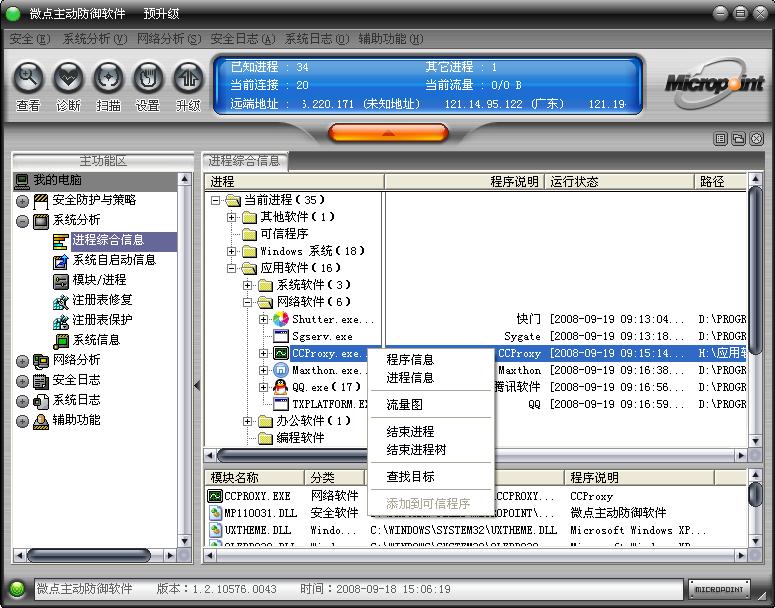Expand the 办公软件 (1) folder

[x=248, y=421]
